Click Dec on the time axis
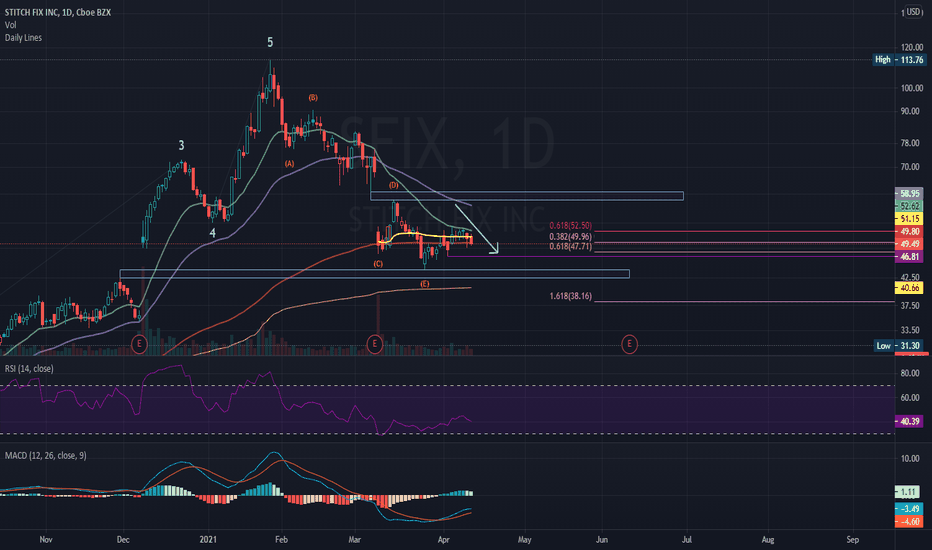The image size is (932, 550). coord(123,540)
